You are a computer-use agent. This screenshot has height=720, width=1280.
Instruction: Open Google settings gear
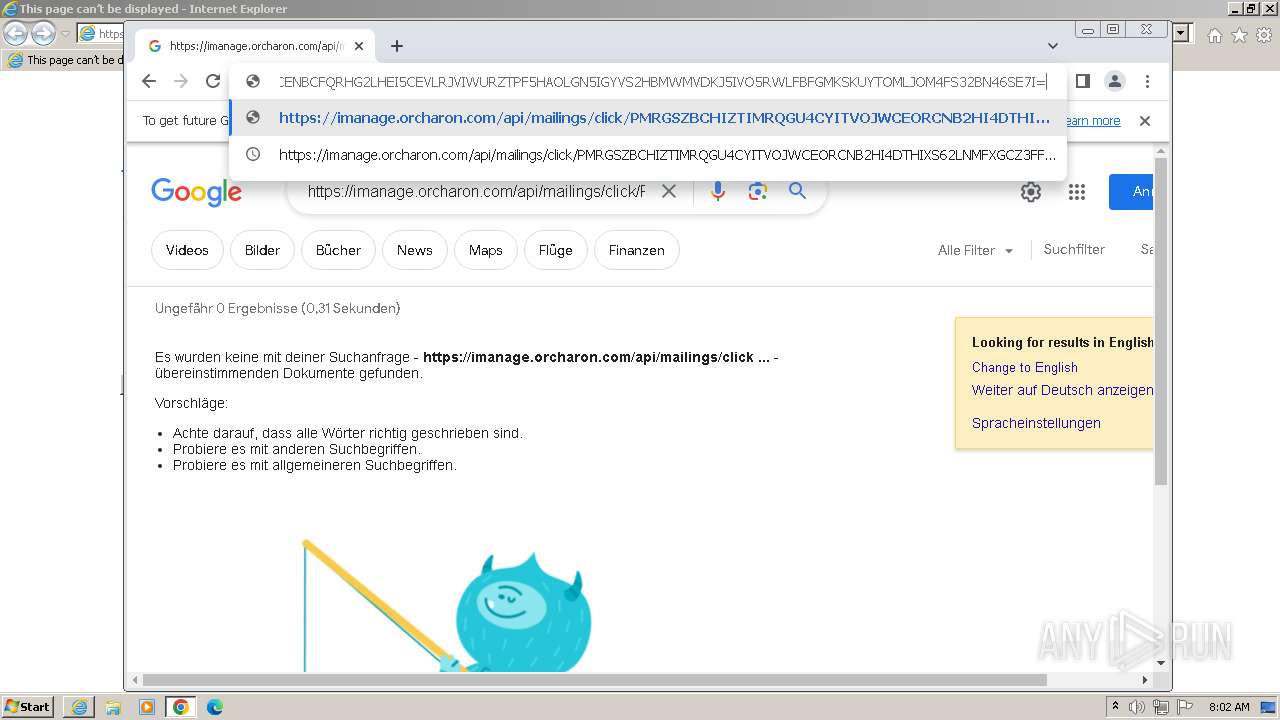coord(1031,192)
